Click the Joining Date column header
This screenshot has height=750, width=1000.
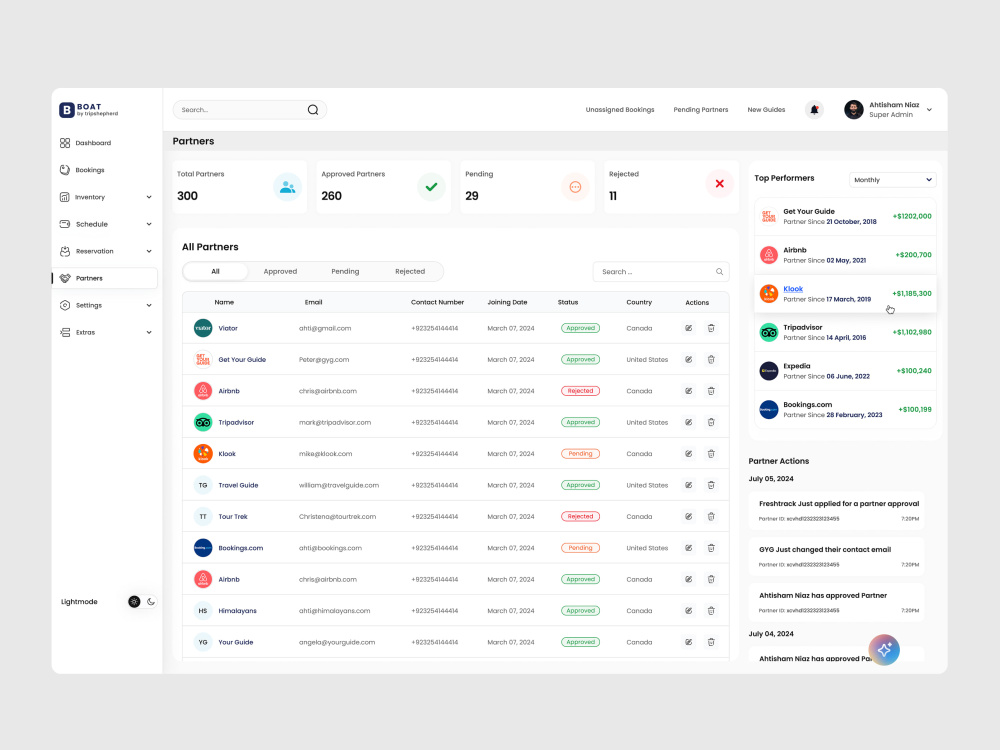click(x=507, y=302)
